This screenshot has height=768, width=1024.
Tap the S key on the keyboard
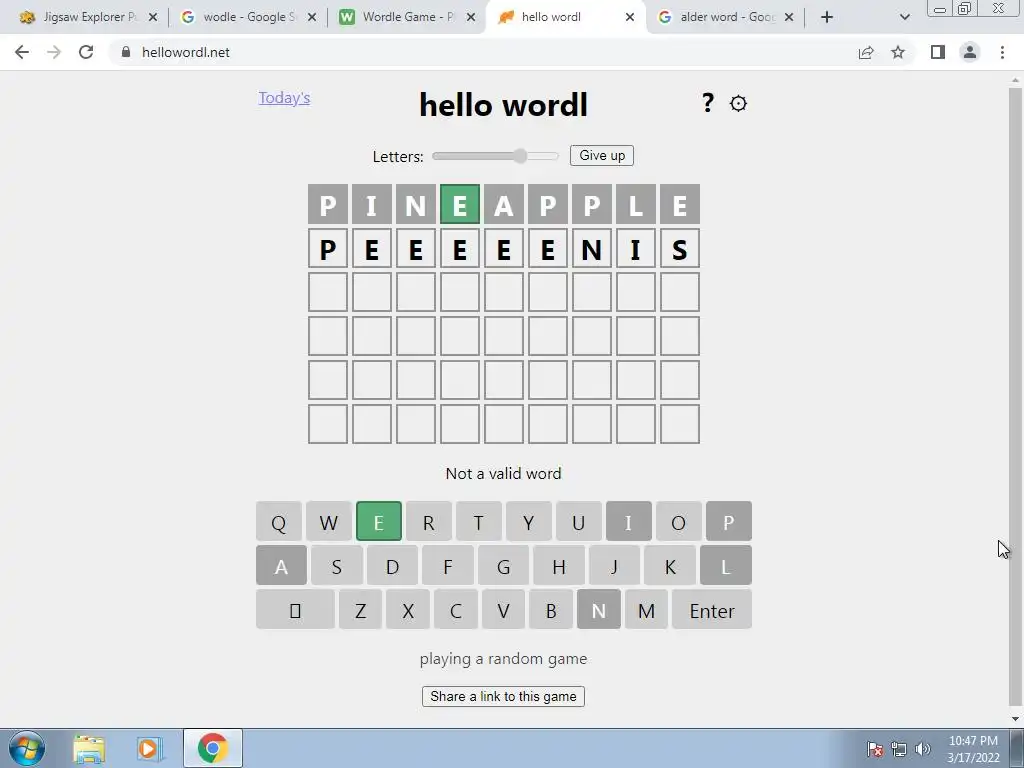point(336,566)
